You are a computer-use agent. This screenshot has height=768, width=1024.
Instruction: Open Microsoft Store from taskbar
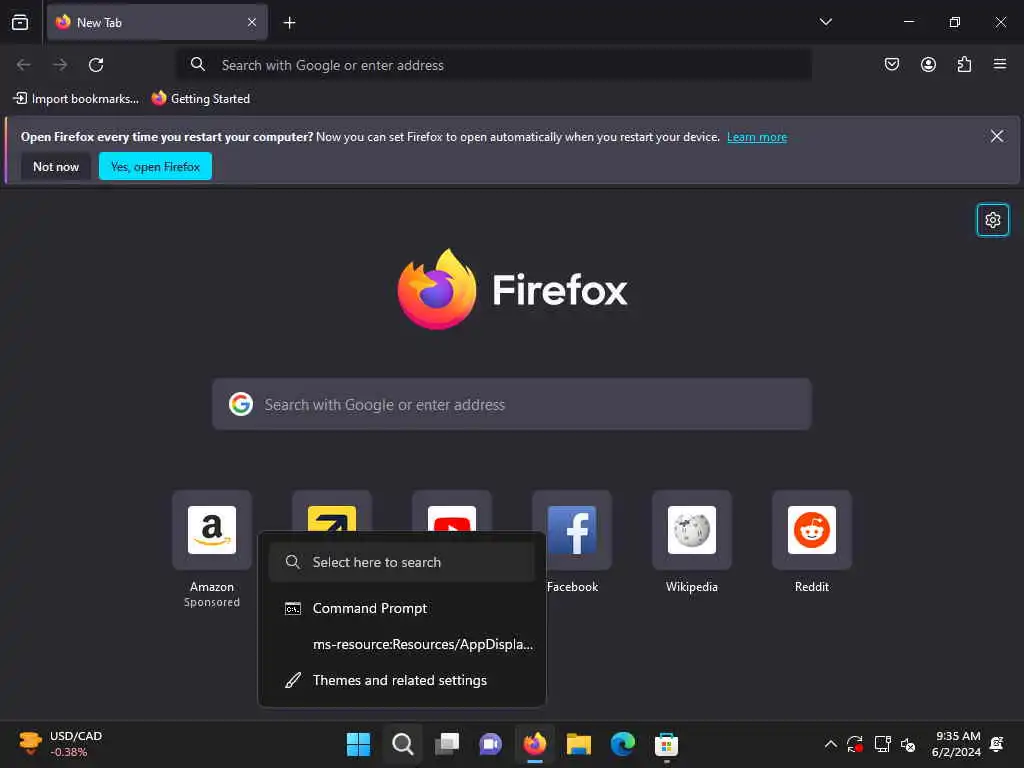667,744
